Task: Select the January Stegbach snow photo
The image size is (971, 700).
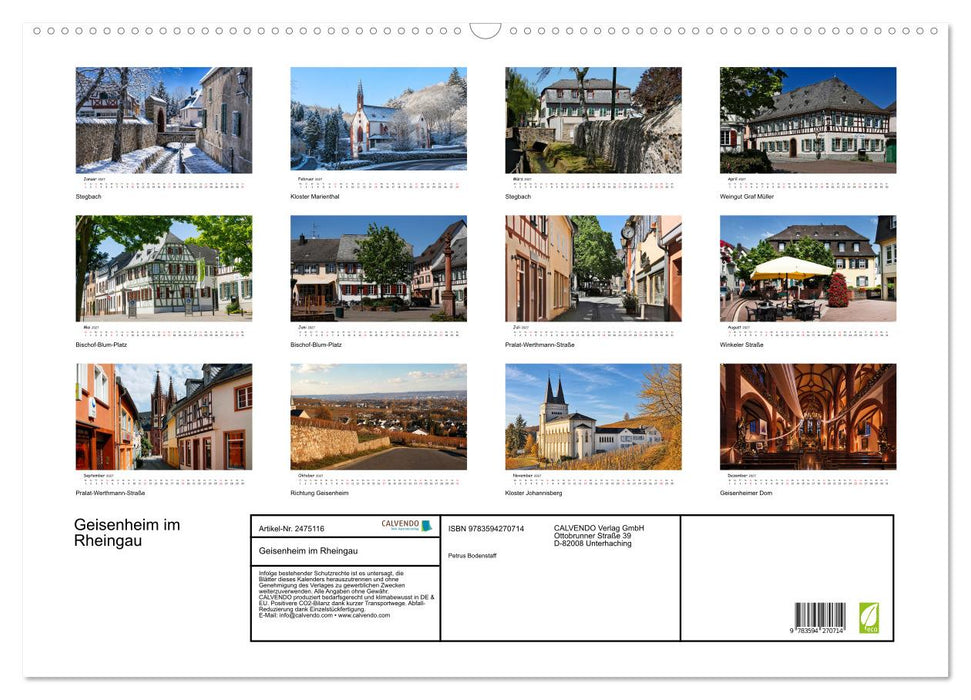Action: tap(163, 120)
